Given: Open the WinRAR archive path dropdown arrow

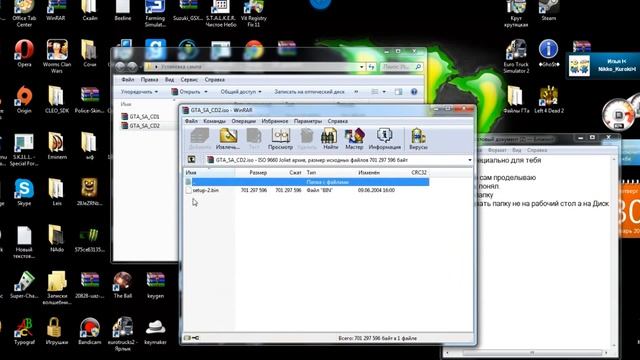Looking at the screenshot, I should point(469,160).
